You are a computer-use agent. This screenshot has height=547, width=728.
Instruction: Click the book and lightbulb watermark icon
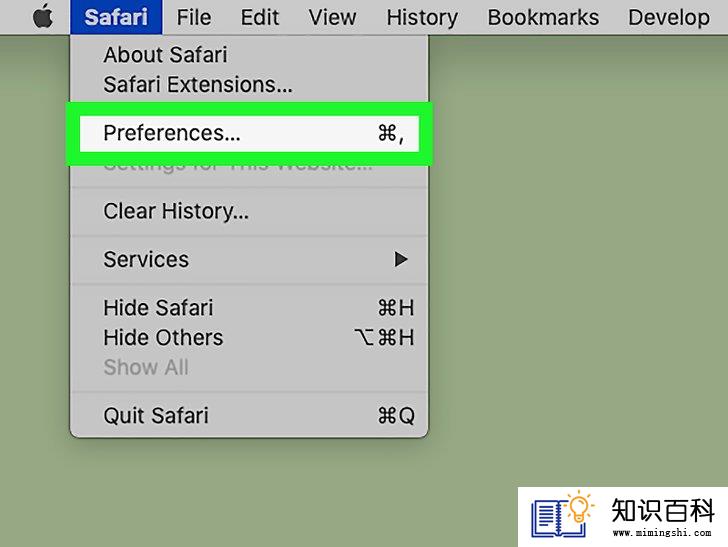[562, 514]
